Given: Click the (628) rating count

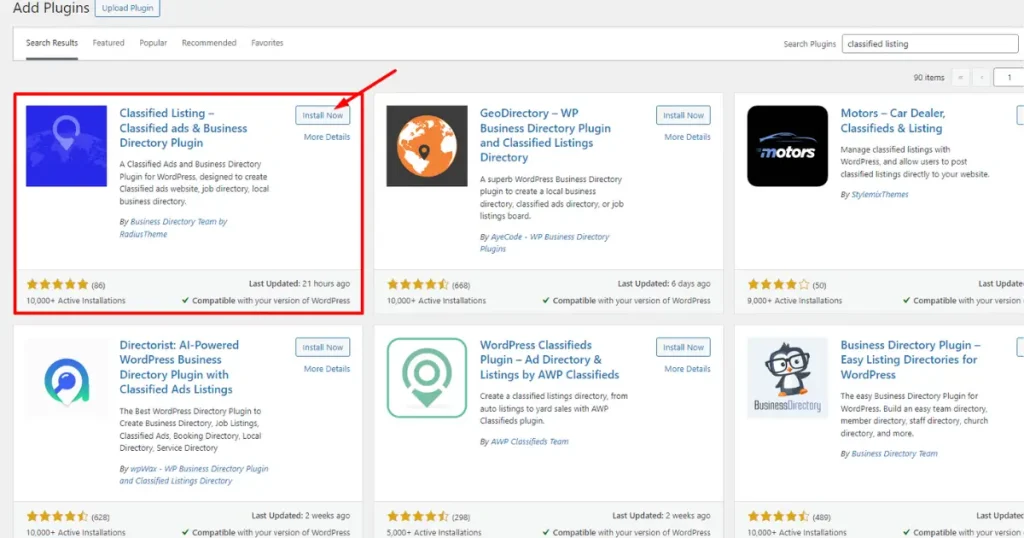Looking at the screenshot, I should (x=101, y=517).
